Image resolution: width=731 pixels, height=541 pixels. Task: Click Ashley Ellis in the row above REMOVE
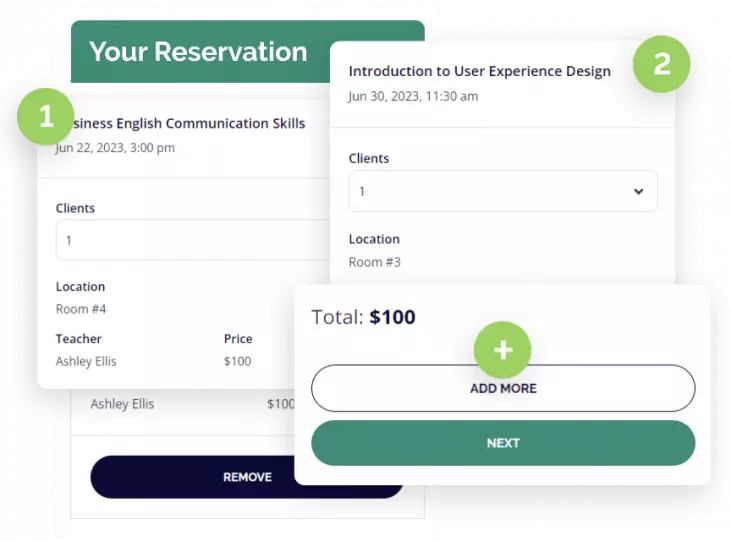(x=122, y=405)
